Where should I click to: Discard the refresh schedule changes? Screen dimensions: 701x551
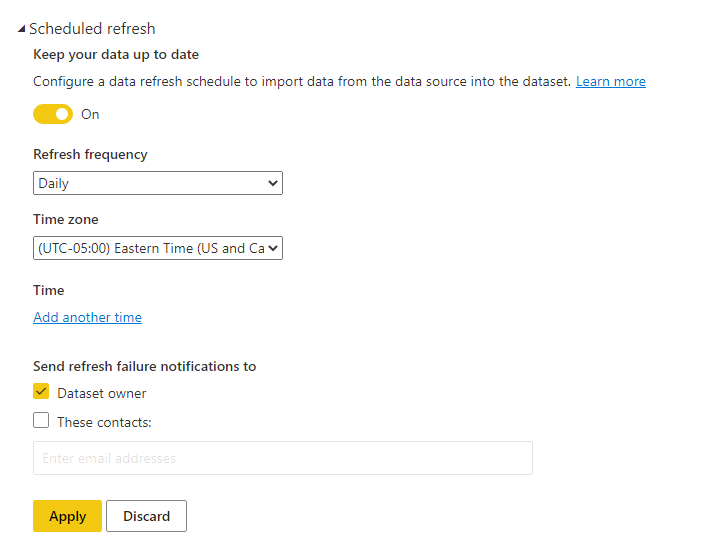pyautogui.click(x=147, y=516)
